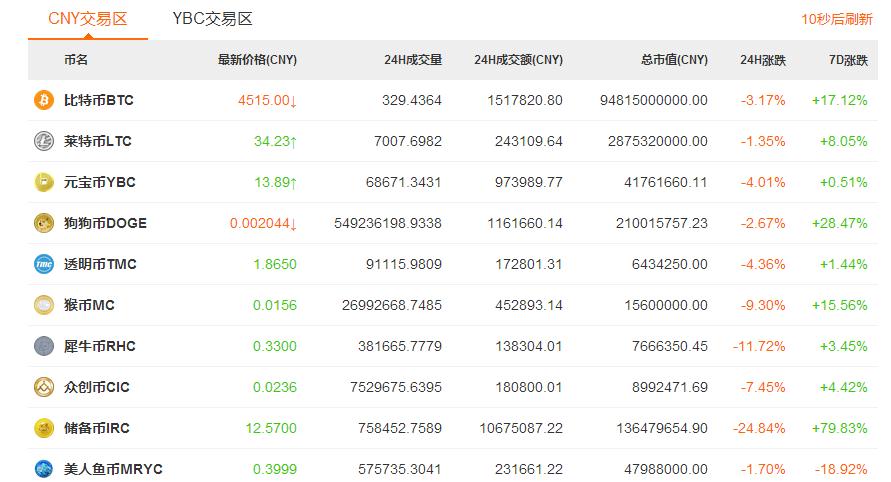This screenshot has width=891, height=482.
Task: Click the 24H成交量 column header
Action: [413, 60]
